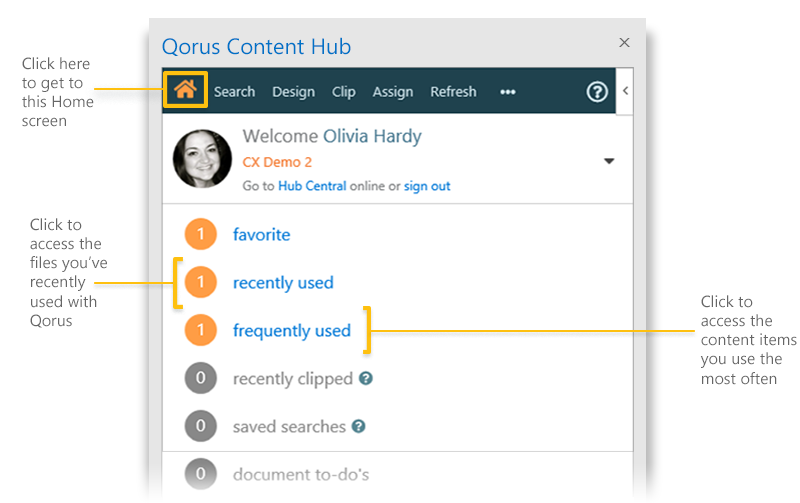Screen dimensions: 800x503
Task: Go to the Assign tab
Action: (x=392, y=92)
